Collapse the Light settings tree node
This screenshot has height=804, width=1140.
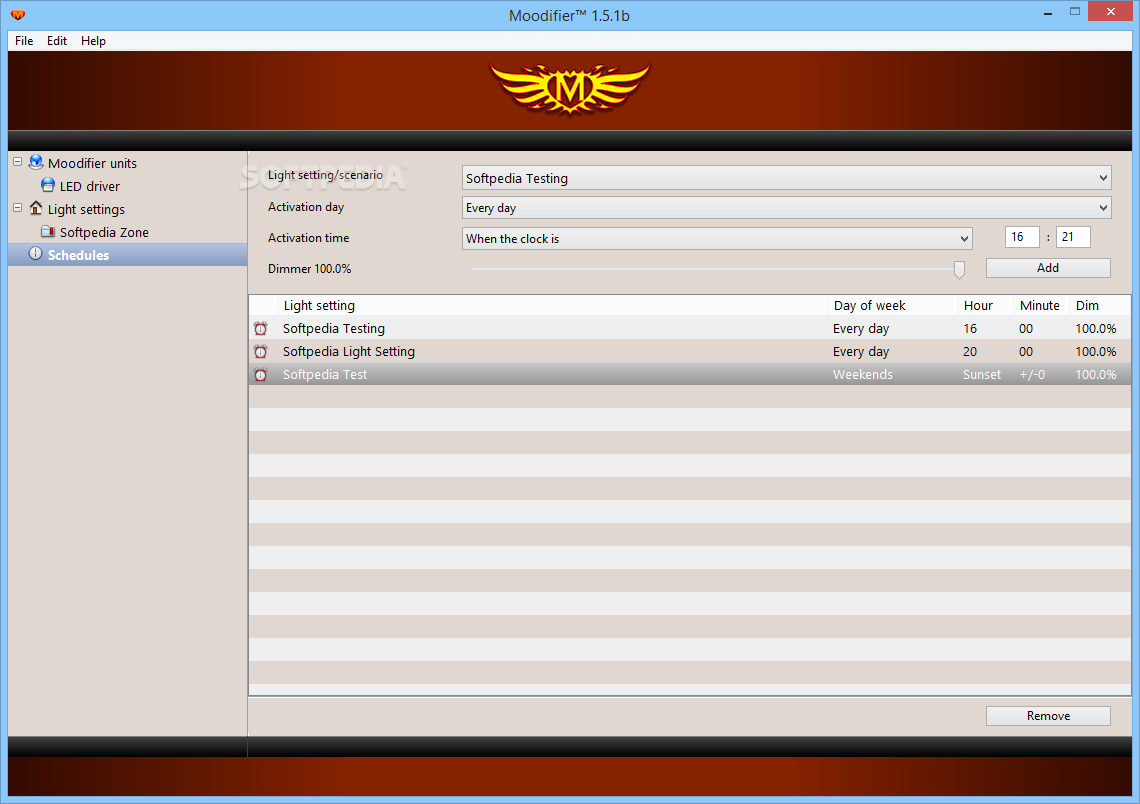(x=17, y=208)
